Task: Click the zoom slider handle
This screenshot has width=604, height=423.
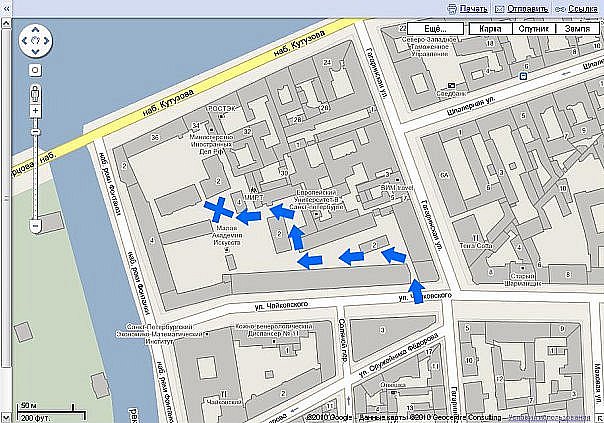Action: (x=35, y=132)
